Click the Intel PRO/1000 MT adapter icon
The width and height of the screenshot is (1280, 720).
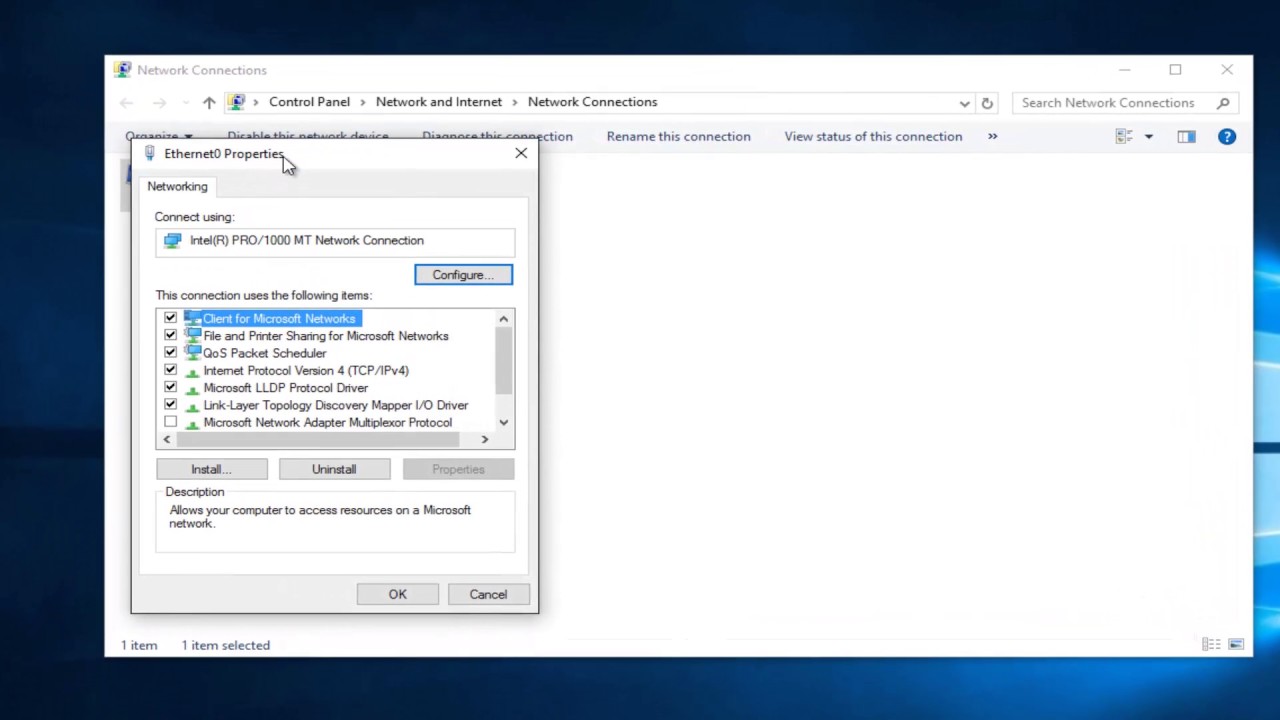click(173, 241)
